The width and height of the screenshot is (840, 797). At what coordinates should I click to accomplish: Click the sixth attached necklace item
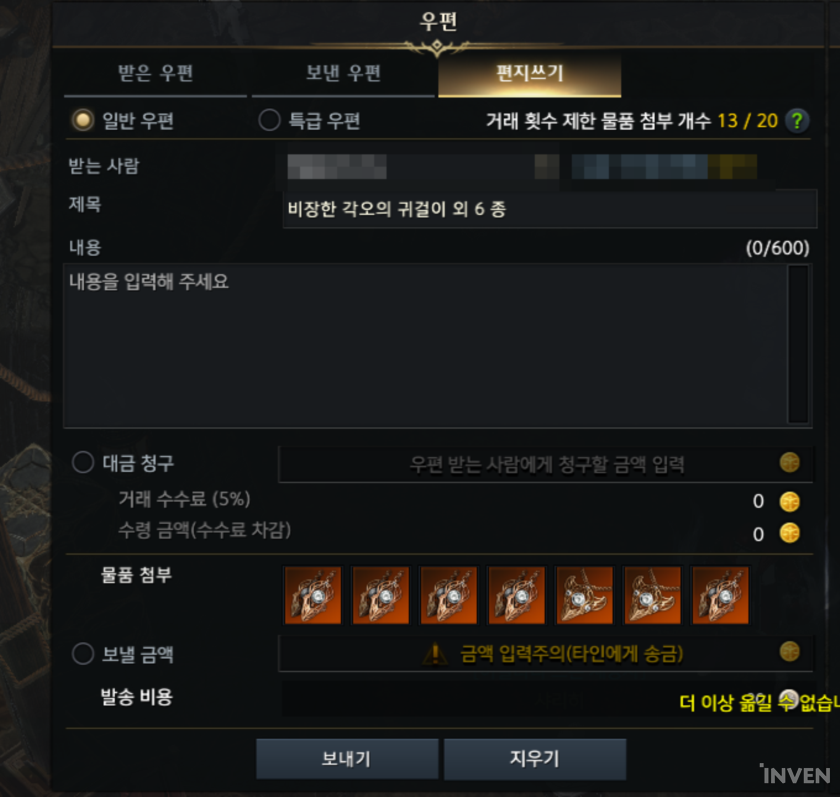pos(652,595)
